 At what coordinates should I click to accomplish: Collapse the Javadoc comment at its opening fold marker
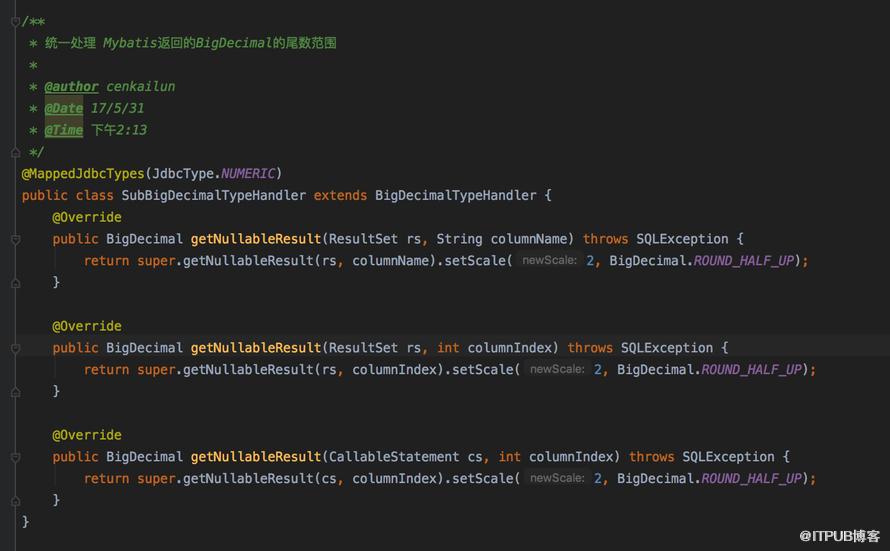(x=15, y=22)
